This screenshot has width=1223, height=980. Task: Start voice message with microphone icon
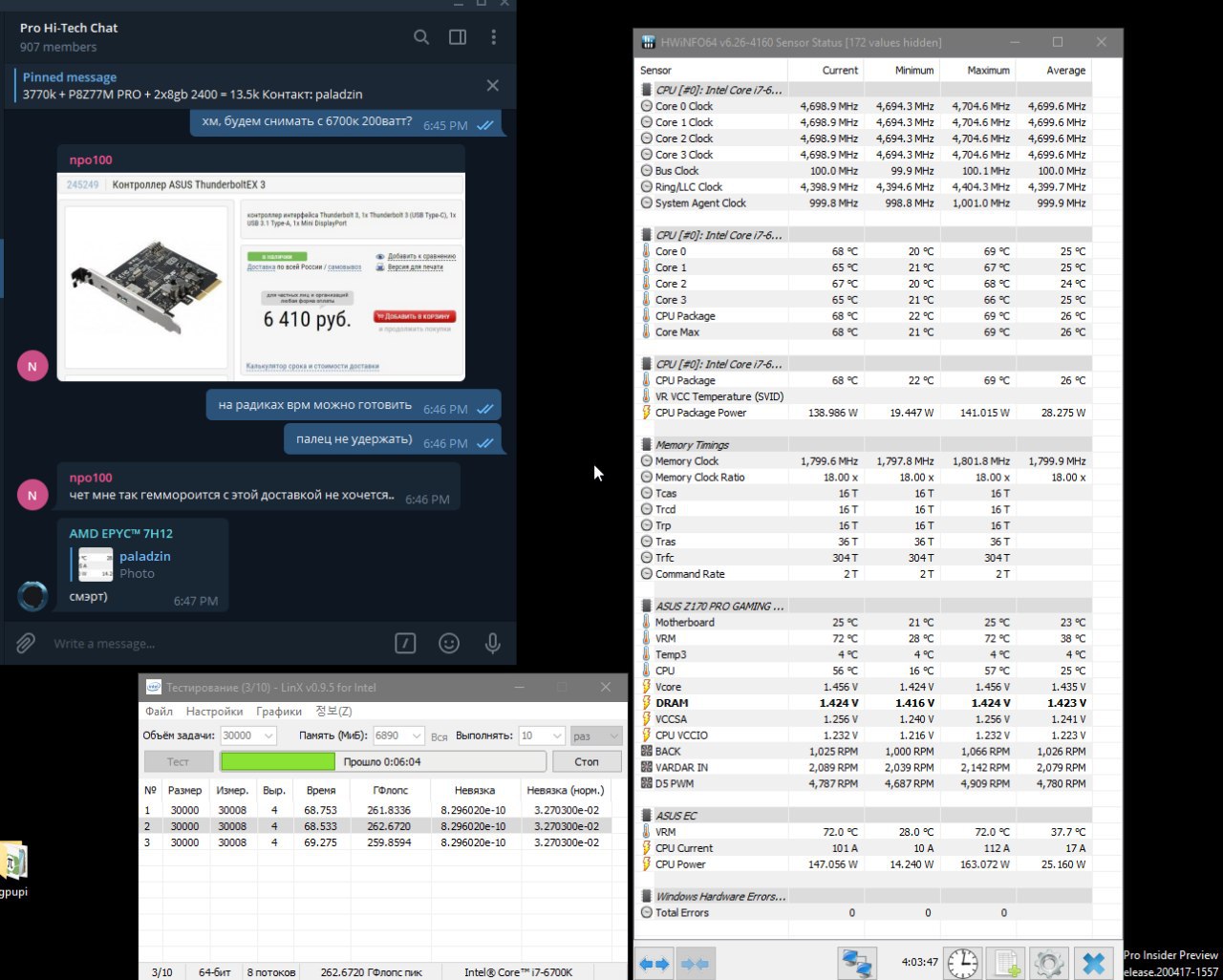493,643
